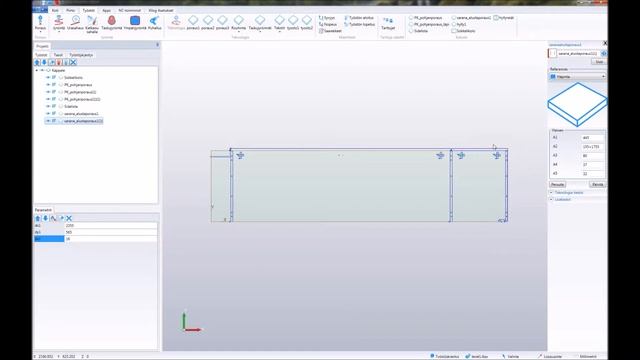This screenshot has width=640, height=360.
Task: Select the Jyrsintä milling tool
Action: (x=59, y=22)
